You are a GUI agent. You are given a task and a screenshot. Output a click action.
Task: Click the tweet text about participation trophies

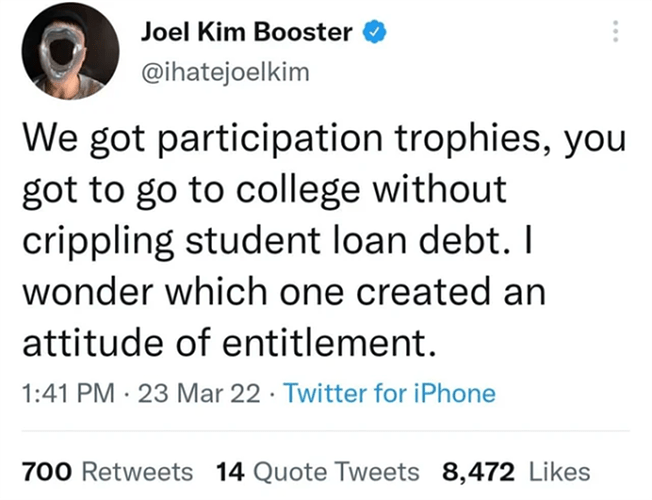pyautogui.click(x=324, y=240)
